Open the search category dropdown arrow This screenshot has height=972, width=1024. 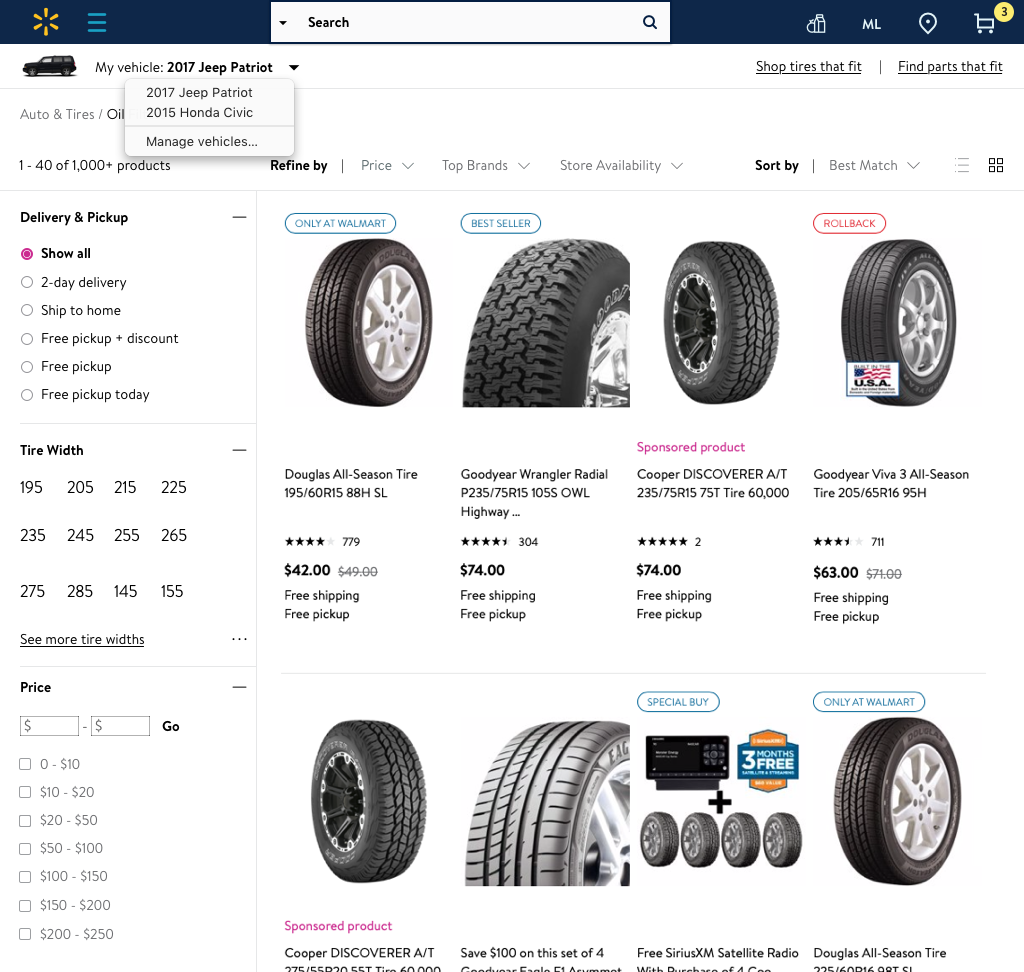(283, 22)
